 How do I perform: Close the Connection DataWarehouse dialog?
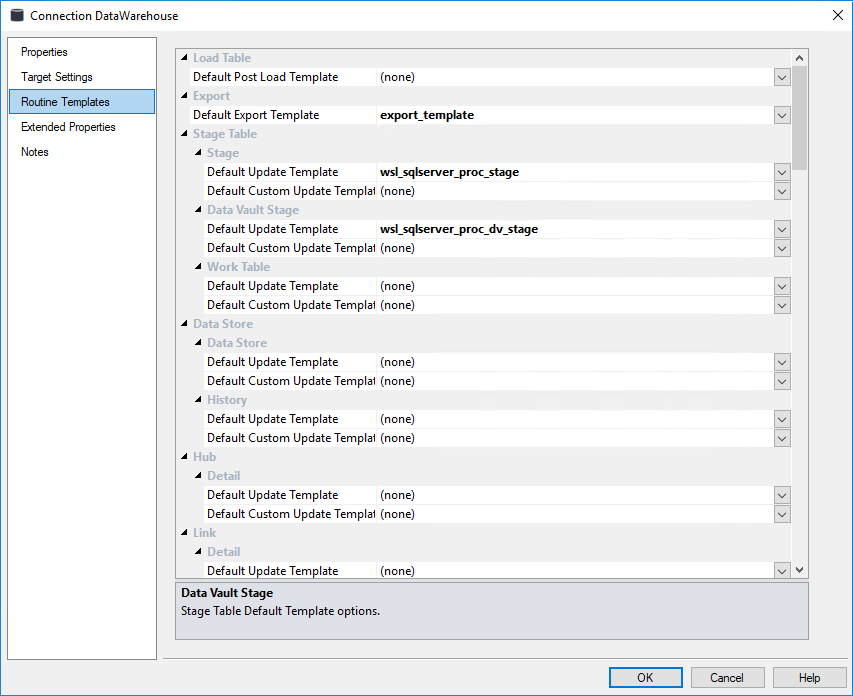click(837, 15)
